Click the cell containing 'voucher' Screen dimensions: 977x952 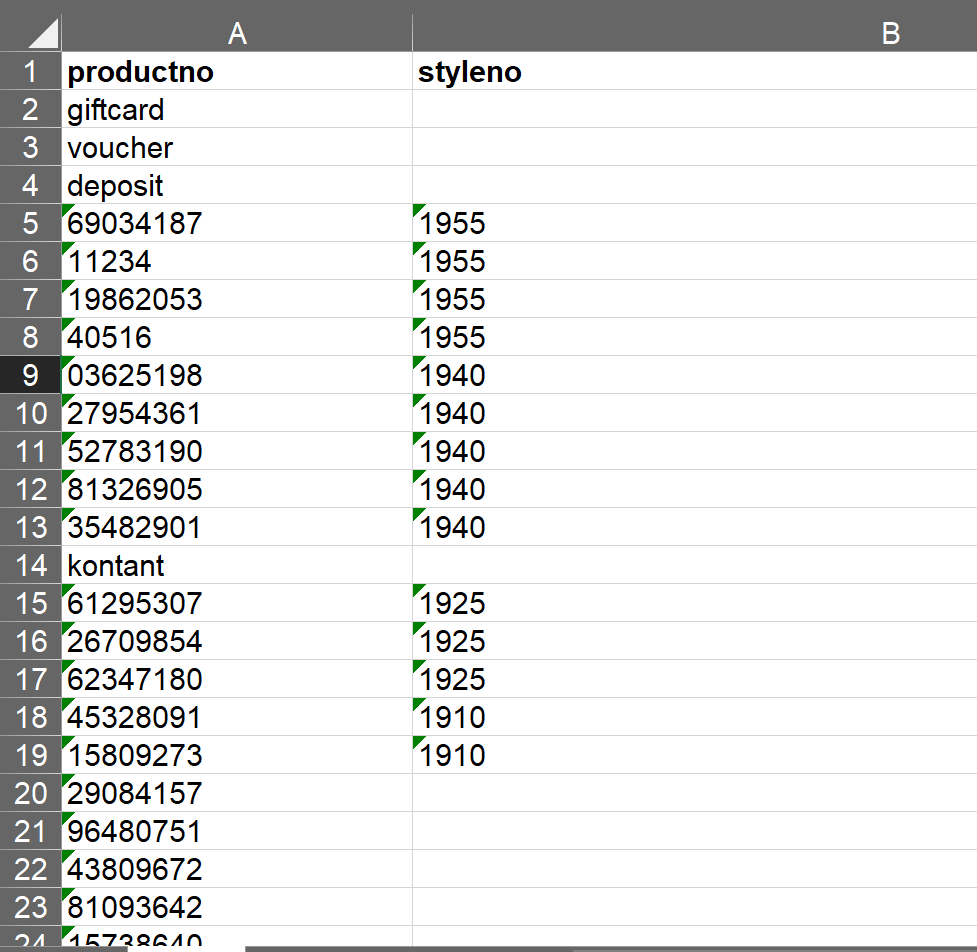click(237, 147)
